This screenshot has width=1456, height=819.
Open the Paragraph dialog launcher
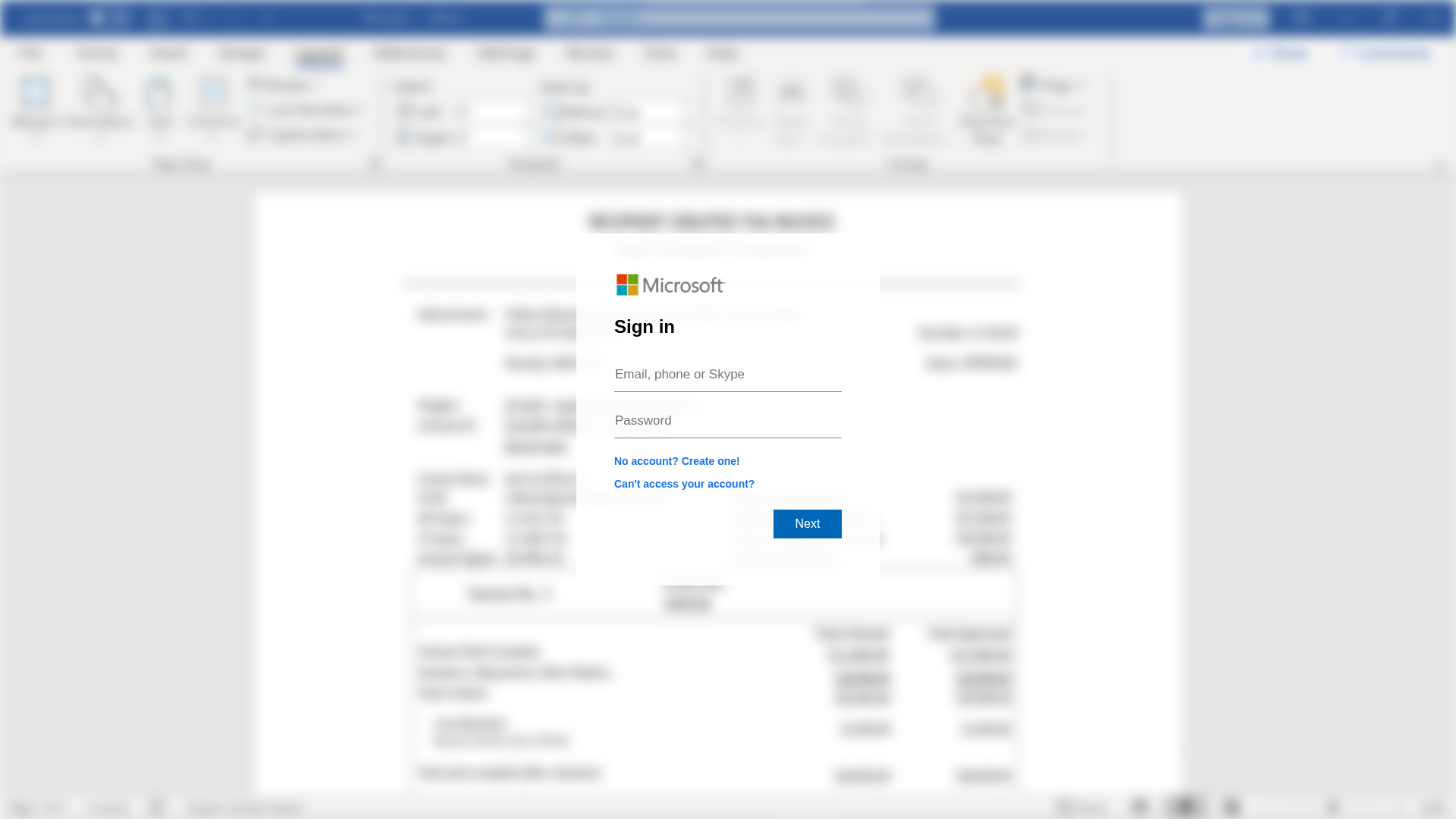coord(698,165)
